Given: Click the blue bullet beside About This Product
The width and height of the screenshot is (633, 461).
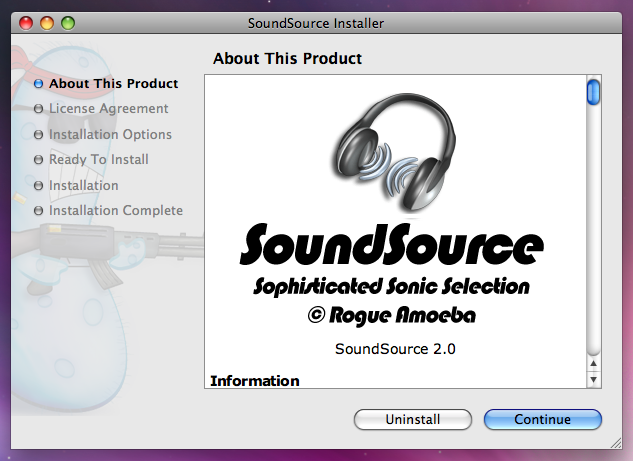Looking at the screenshot, I should [x=38, y=84].
